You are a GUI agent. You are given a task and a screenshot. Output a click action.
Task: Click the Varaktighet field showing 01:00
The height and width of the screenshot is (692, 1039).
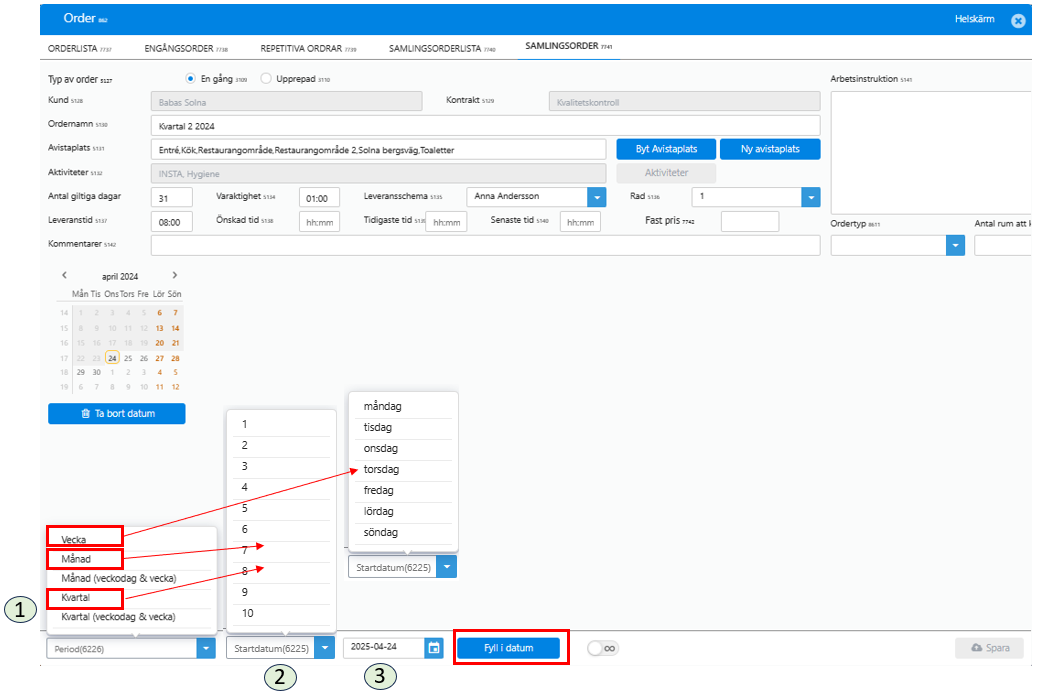pyautogui.click(x=319, y=198)
